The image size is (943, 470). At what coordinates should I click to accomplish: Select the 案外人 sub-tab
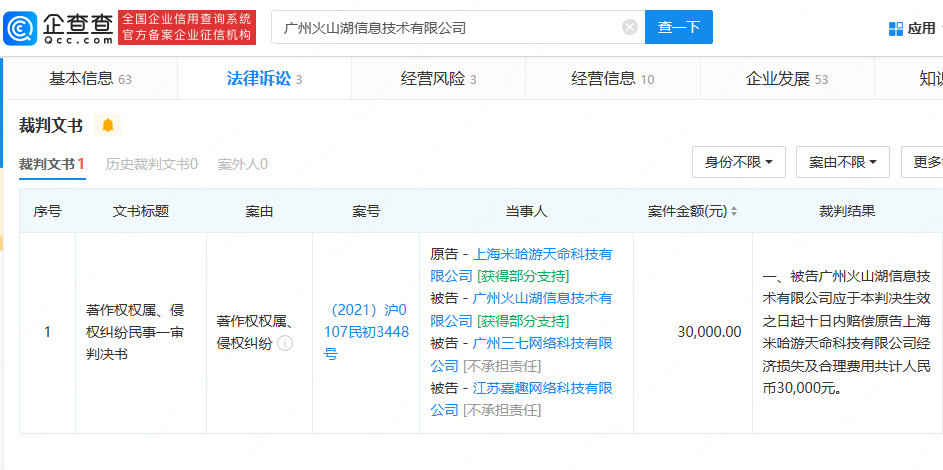tap(242, 163)
